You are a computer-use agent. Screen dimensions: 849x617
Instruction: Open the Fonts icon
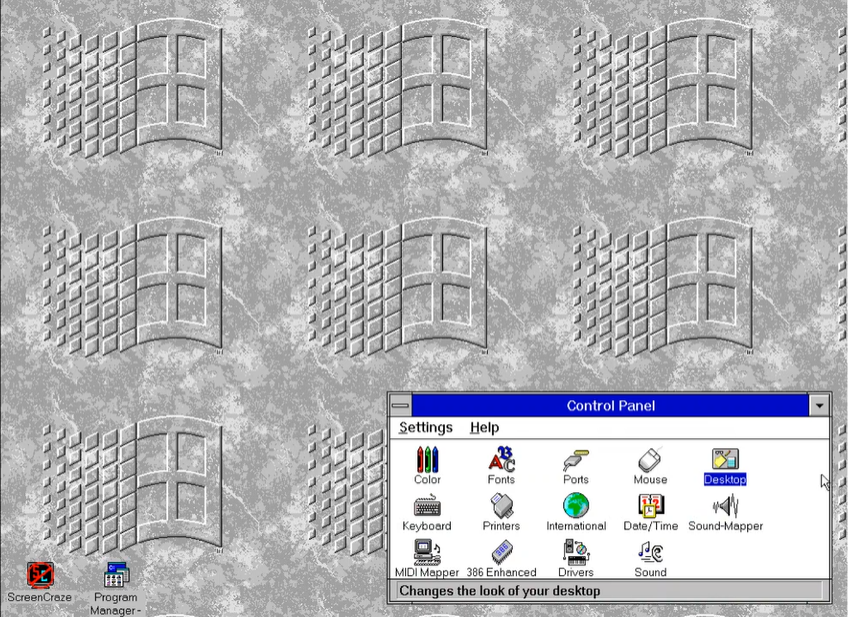point(501,462)
